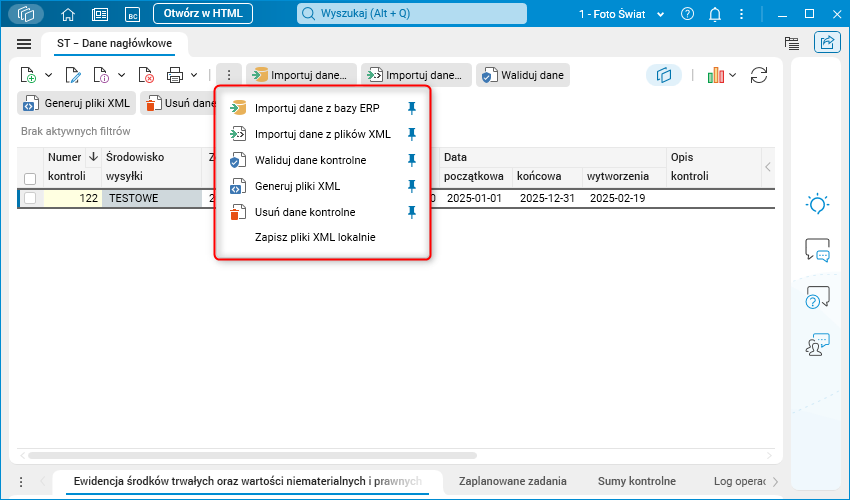Open the title bar three-dot options
The height and width of the screenshot is (500, 850).
pos(741,14)
